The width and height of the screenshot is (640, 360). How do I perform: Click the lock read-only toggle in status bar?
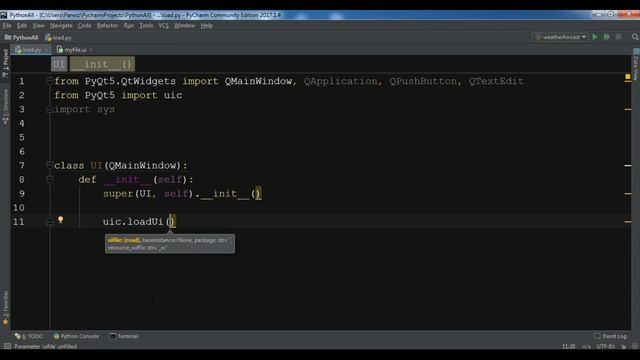coord(624,346)
